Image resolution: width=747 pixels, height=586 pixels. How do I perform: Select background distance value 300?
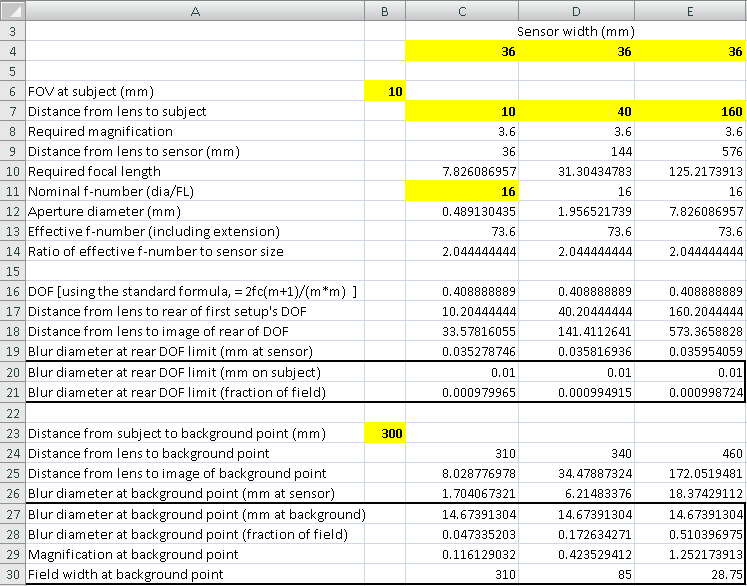[x=385, y=433]
